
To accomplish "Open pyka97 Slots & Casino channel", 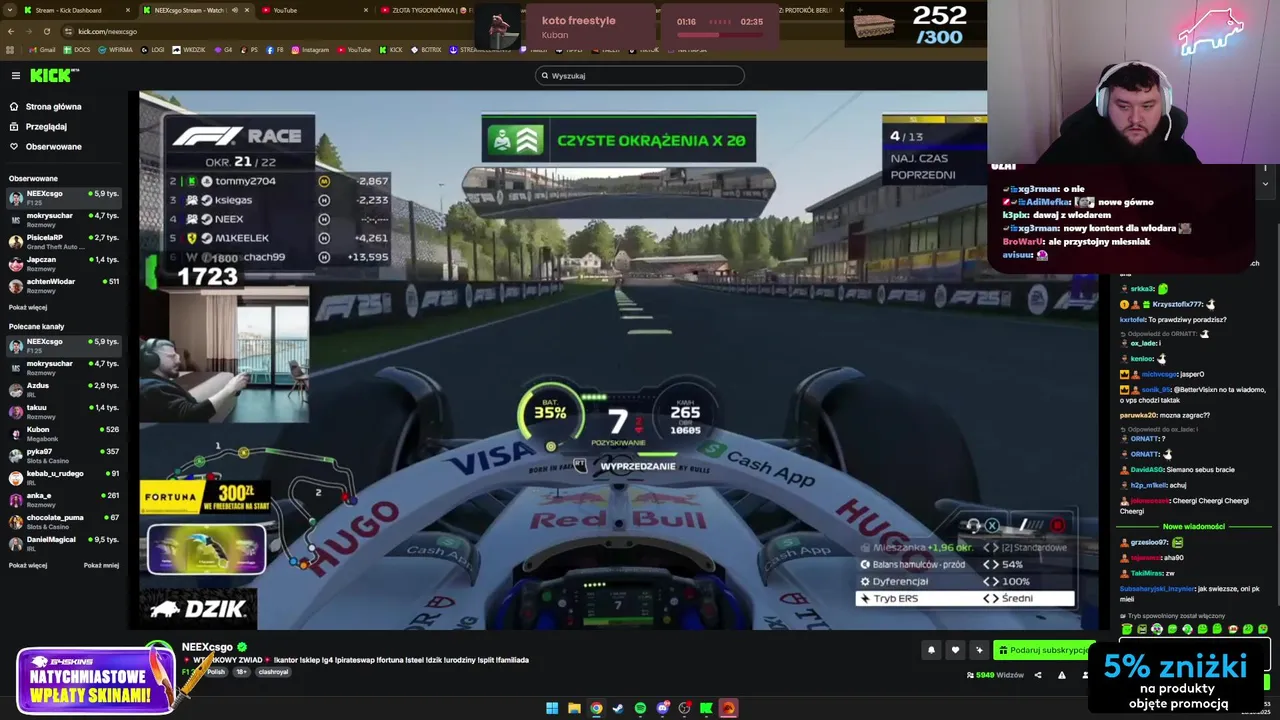I will [64, 455].
